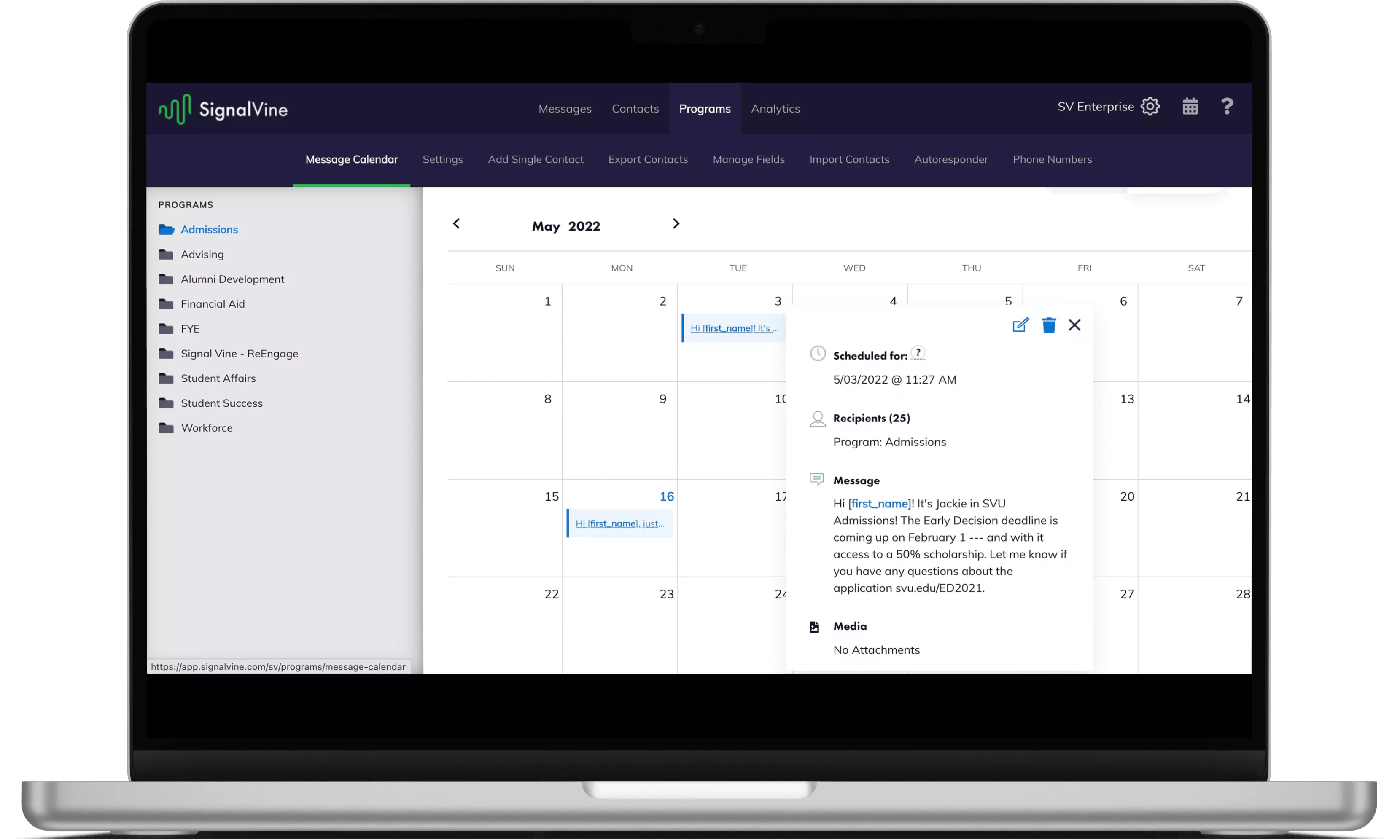Select the Autoresponder tab
The height and width of the screenshot is (840, 1400).
pos(951,159)
